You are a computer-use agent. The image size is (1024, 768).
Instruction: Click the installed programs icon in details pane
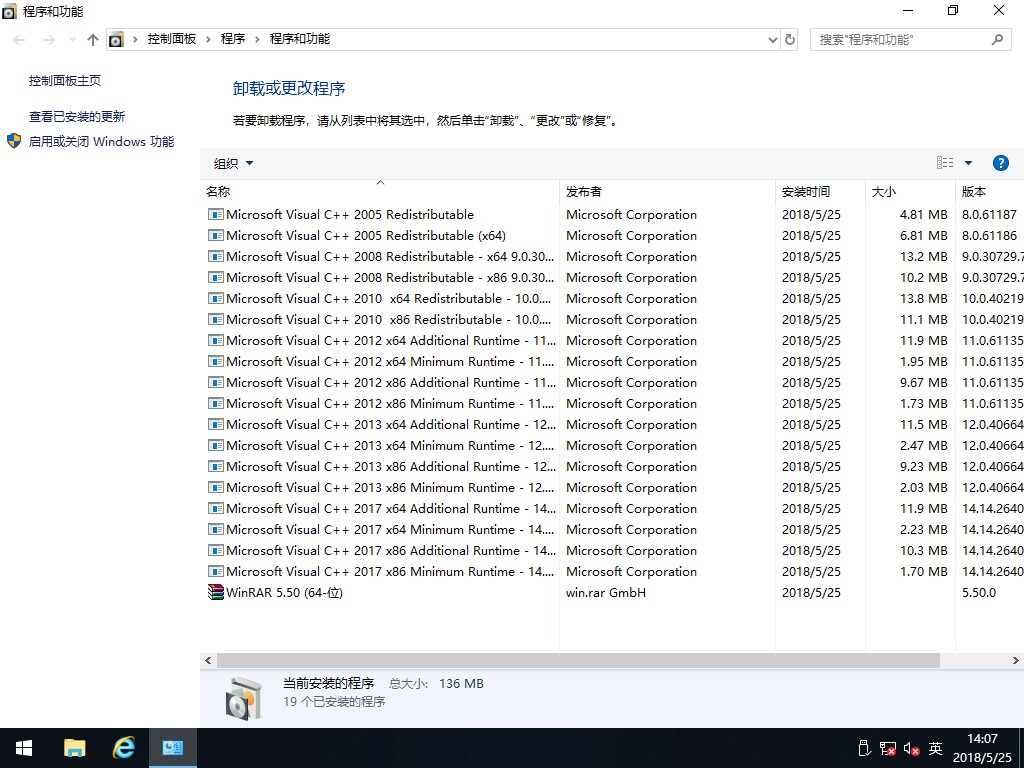244,698
